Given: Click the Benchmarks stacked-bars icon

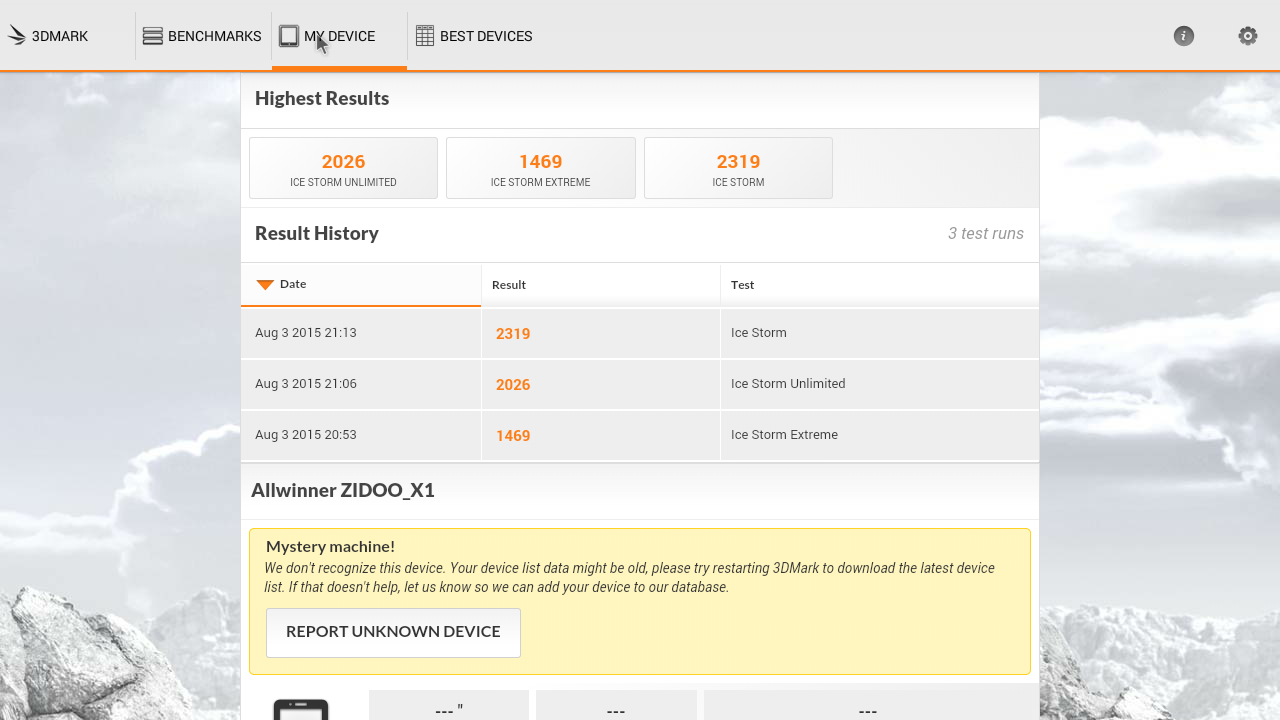Looking at the screenshot, I should (153, 36).
